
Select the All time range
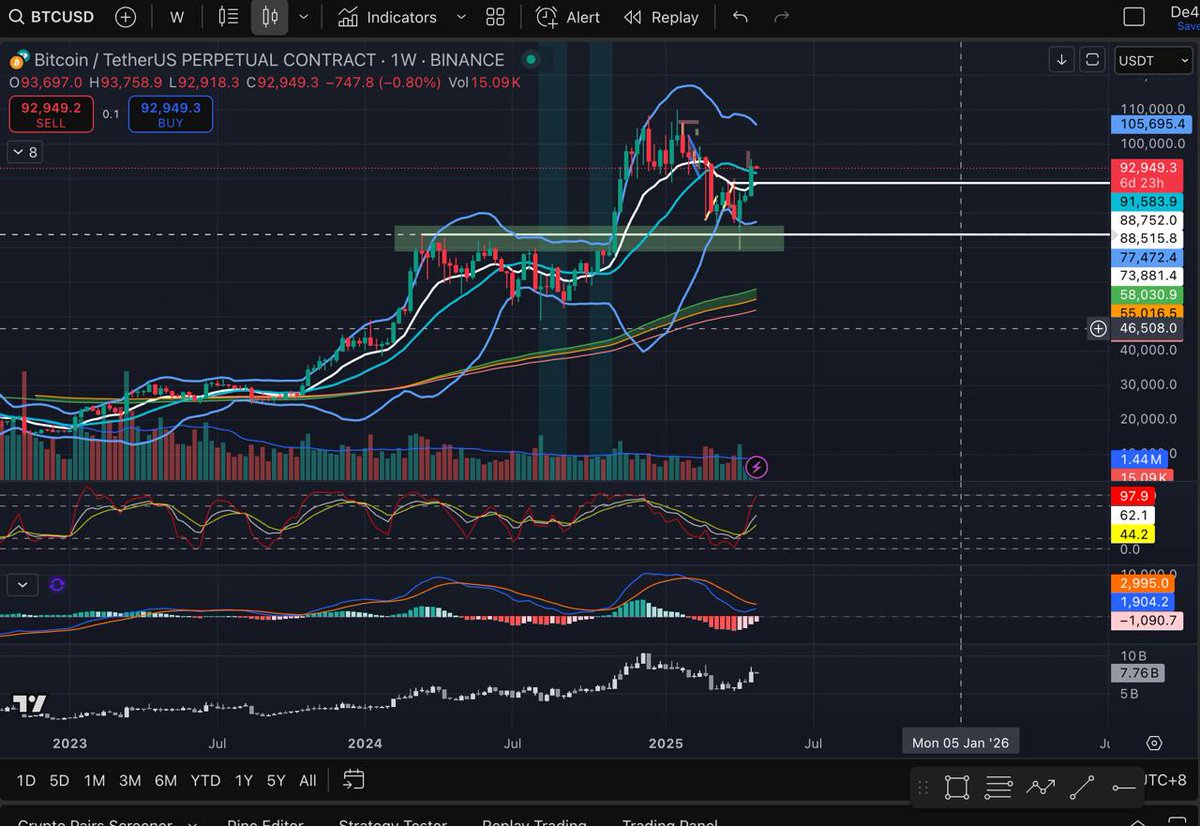pos(308,780)
